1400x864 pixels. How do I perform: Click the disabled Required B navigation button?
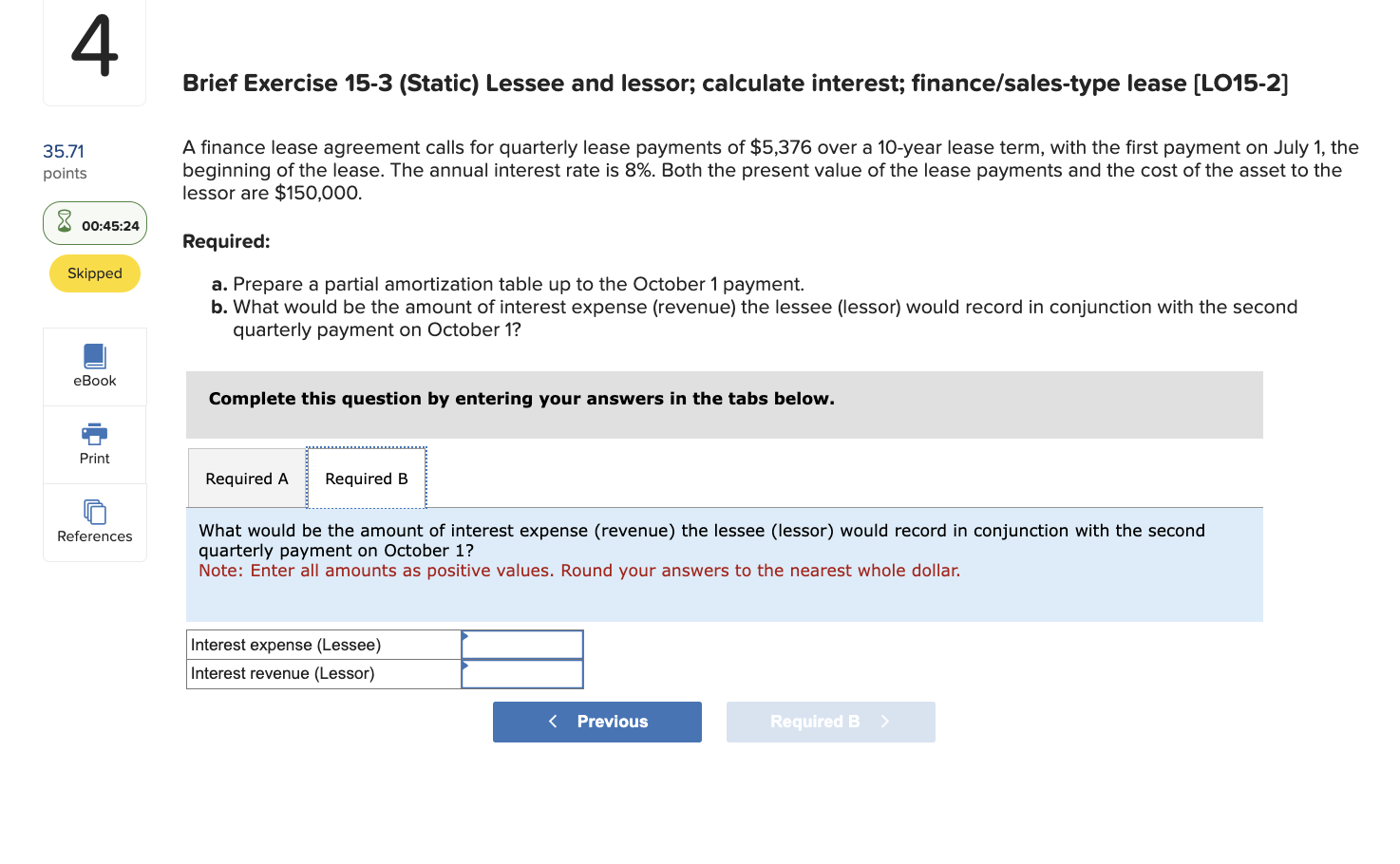click(x=830, y=722)
